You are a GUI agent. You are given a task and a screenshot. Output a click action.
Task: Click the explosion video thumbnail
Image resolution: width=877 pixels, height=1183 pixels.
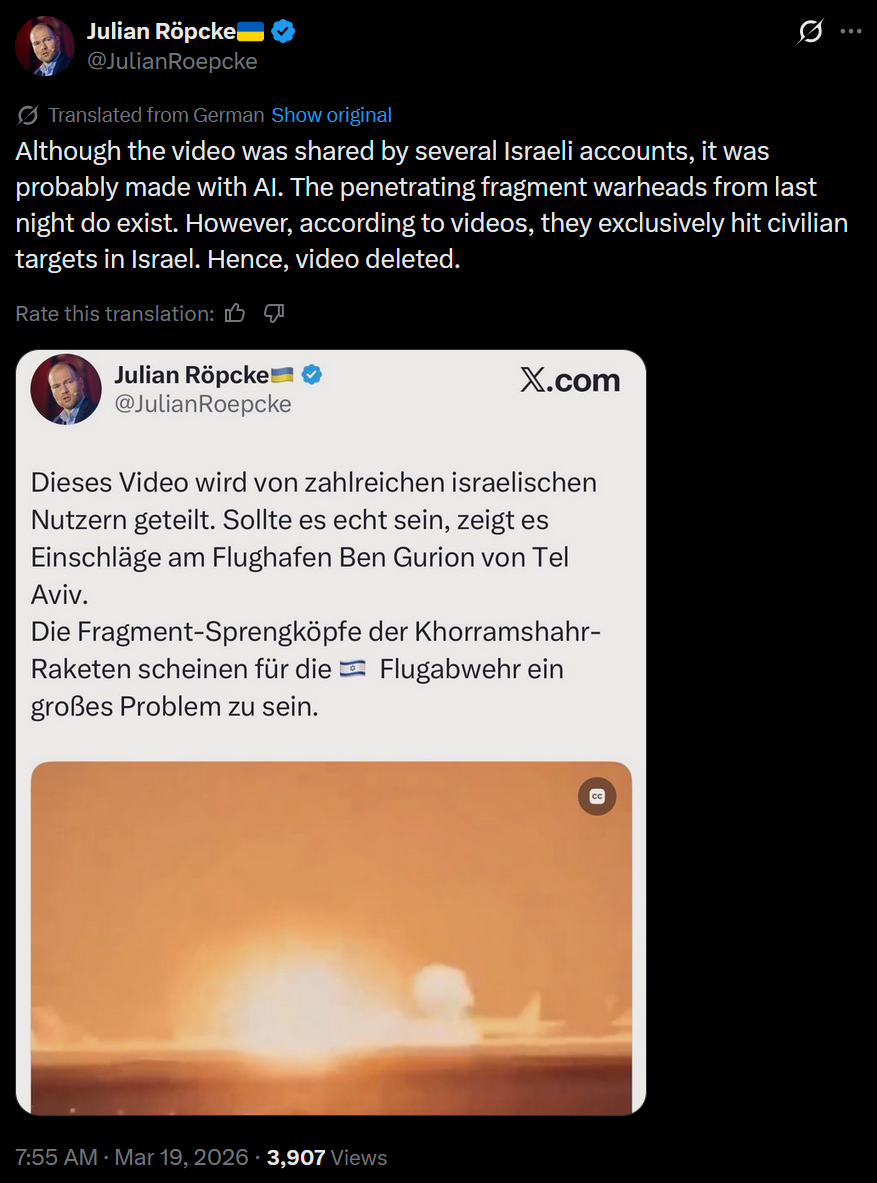coord(331,938)
